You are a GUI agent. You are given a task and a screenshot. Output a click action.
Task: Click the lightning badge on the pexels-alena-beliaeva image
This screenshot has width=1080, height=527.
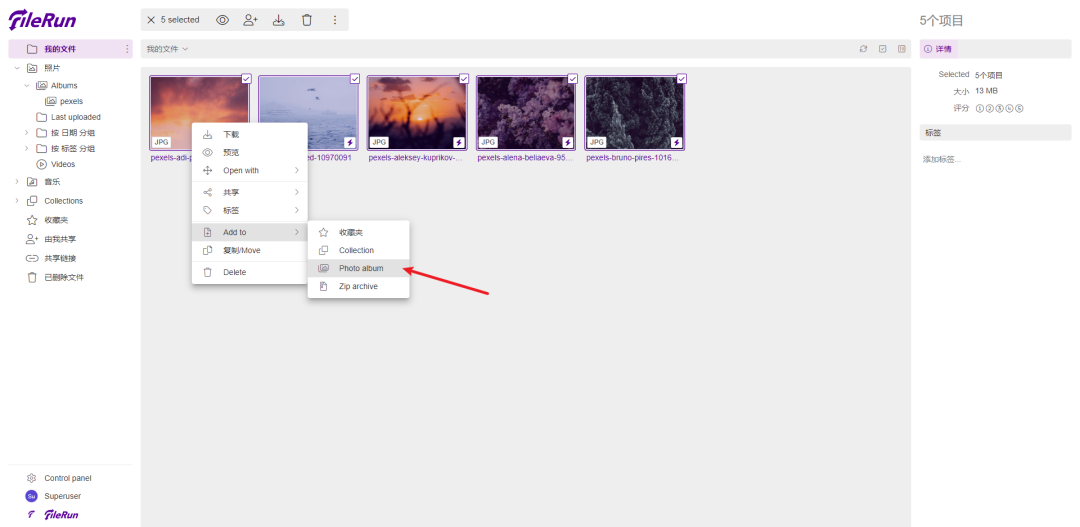click(568, 143)
